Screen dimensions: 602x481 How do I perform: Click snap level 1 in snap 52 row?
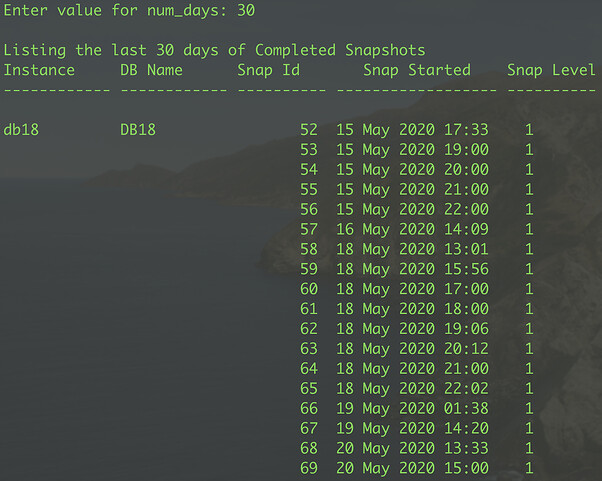click(529, 130)
